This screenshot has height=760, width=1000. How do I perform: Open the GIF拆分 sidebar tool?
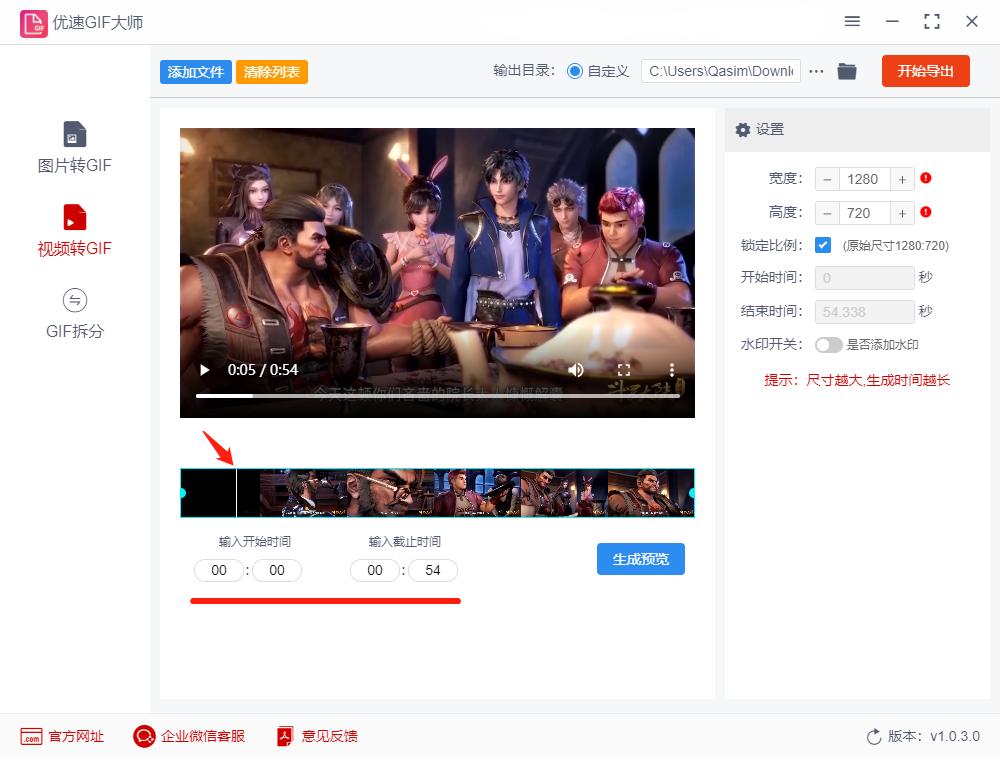click(74, 315)
